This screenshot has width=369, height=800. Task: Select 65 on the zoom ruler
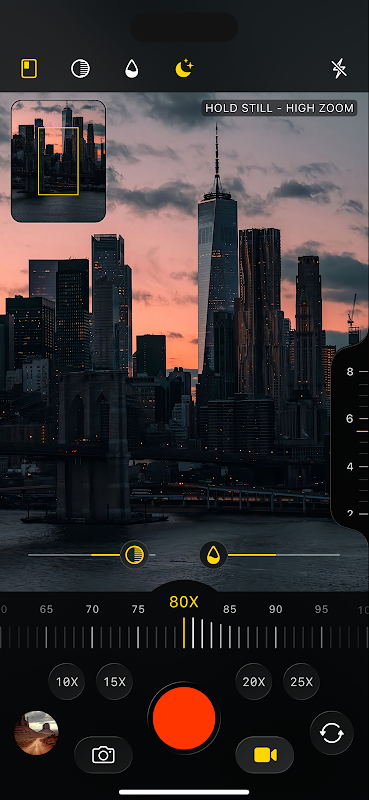(46, 609)
